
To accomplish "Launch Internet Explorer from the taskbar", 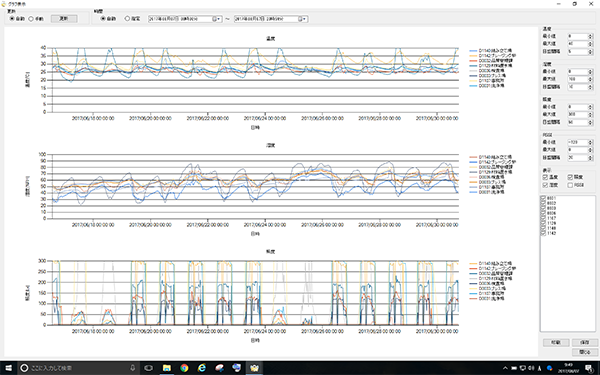I will coord(202,368).
